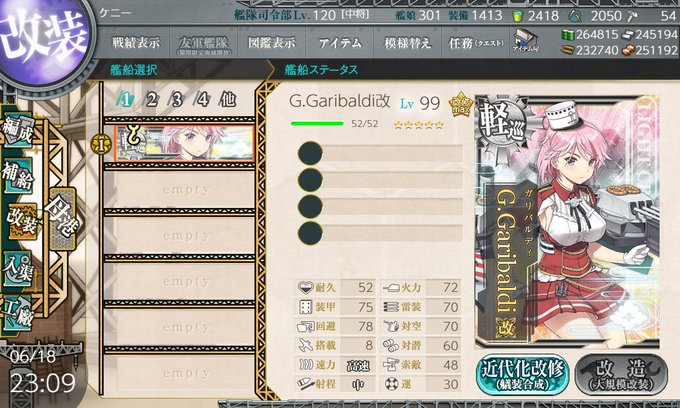680x408 pixels.
Task: Open the Item Shop icon in top bar
Action: pos(526,42)
